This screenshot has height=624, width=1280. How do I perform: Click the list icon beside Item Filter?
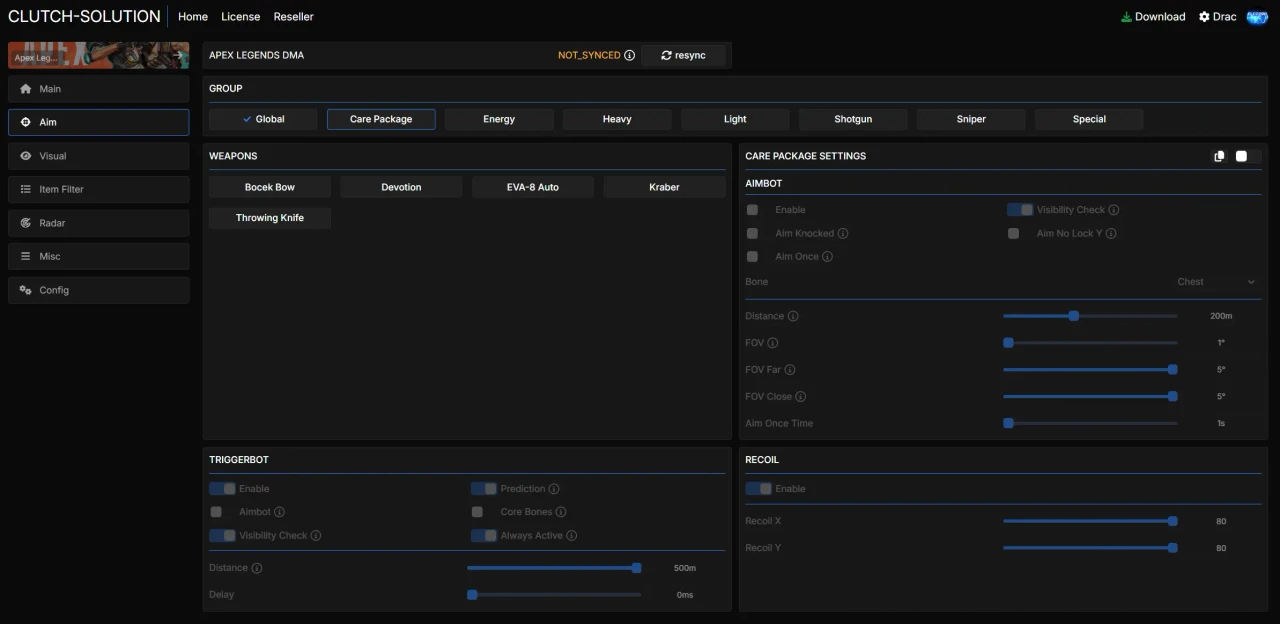(x=25, y=189)
